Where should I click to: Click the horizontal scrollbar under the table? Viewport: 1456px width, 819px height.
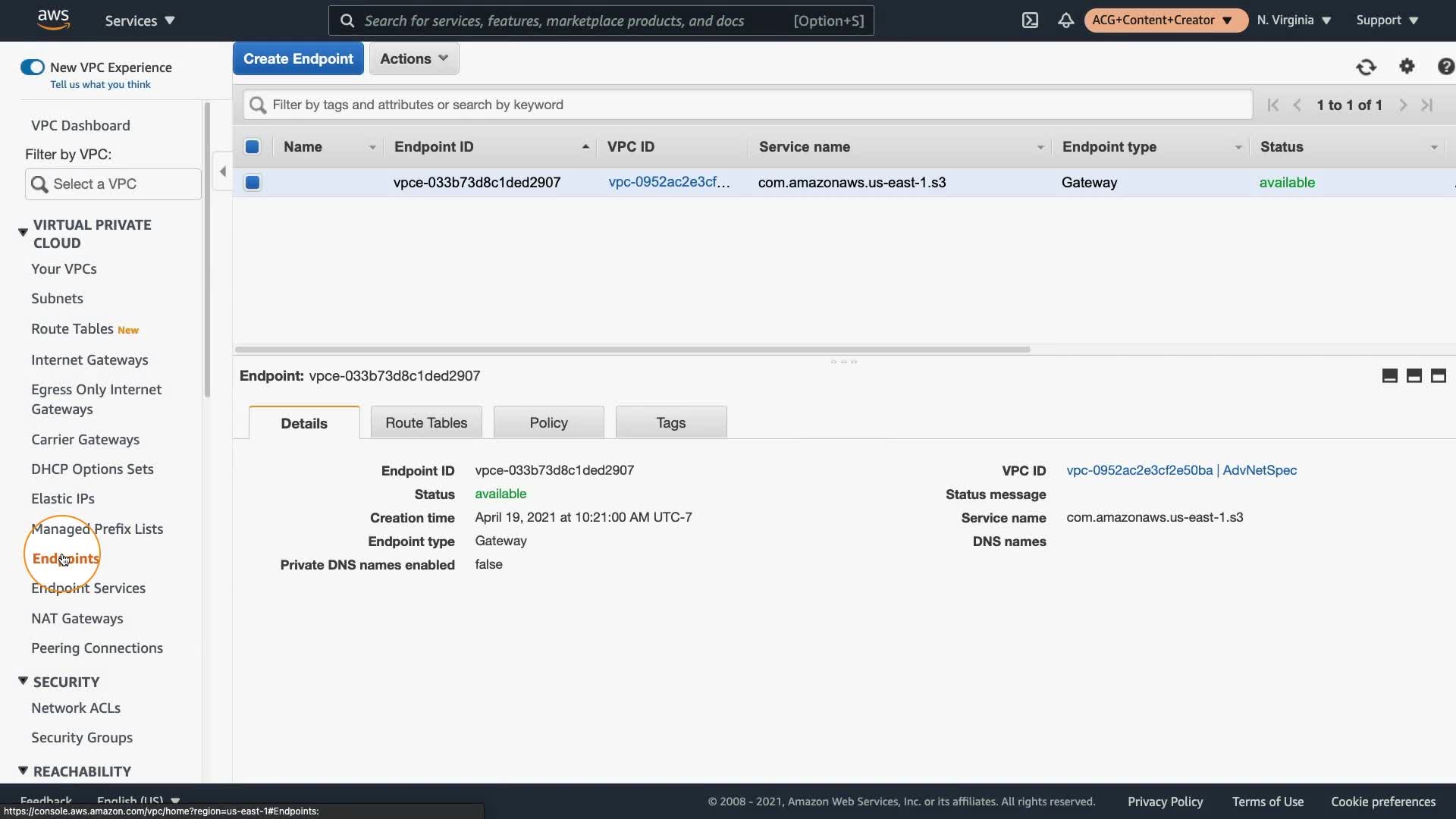point(632,350)
